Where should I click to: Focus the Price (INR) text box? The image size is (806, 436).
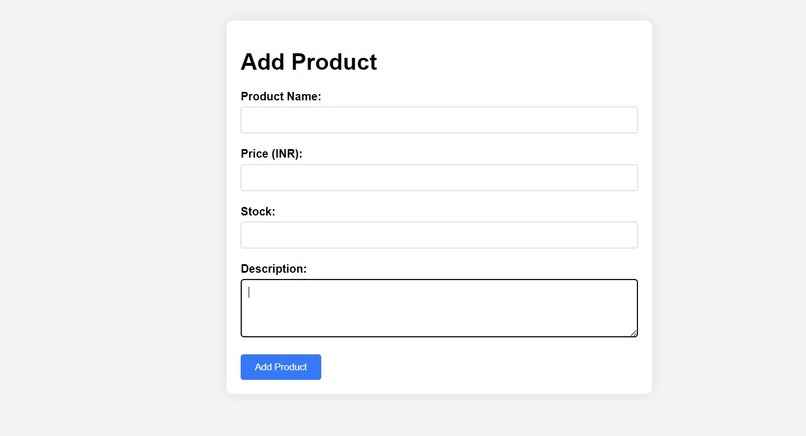pyautogui.click(x=438, y=178)
